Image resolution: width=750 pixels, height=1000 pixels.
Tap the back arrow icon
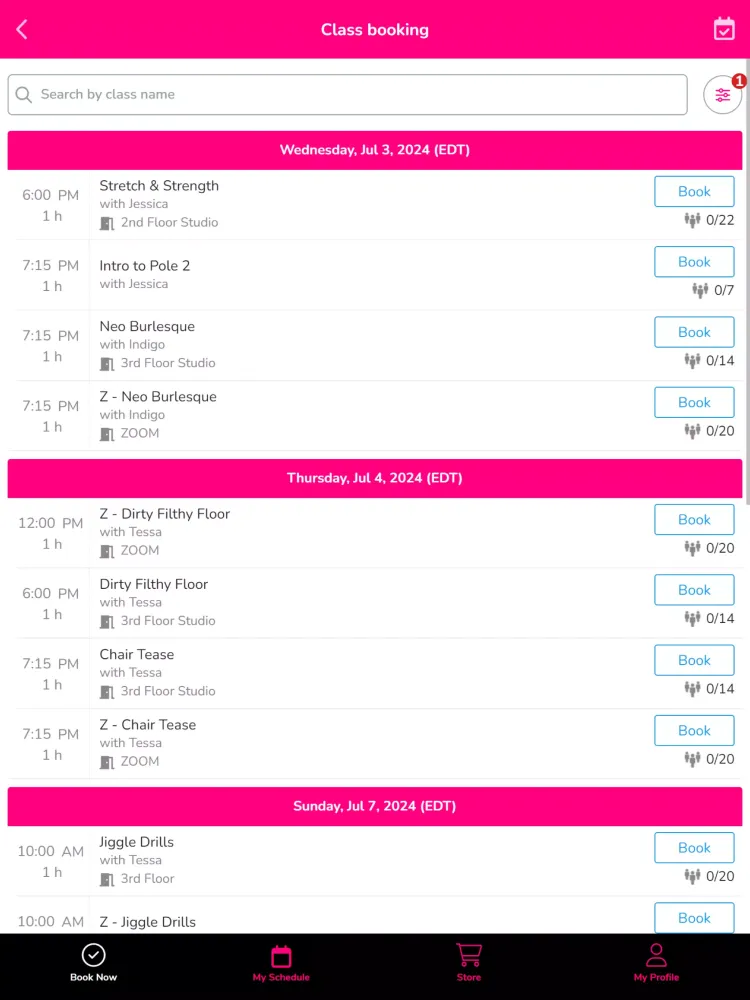coord(22,29)
